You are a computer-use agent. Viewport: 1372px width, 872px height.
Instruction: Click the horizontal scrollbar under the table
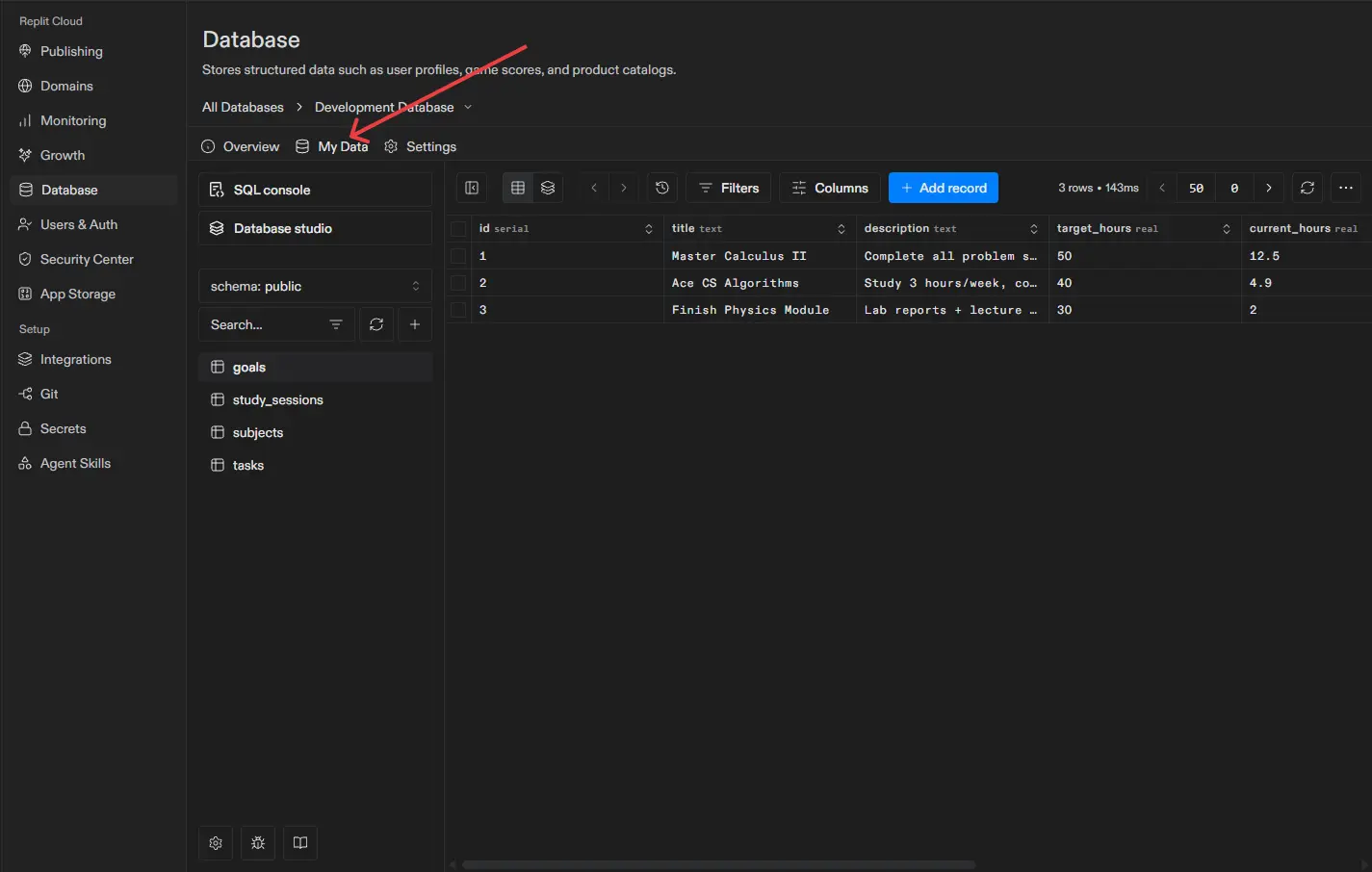pos(718,864)
